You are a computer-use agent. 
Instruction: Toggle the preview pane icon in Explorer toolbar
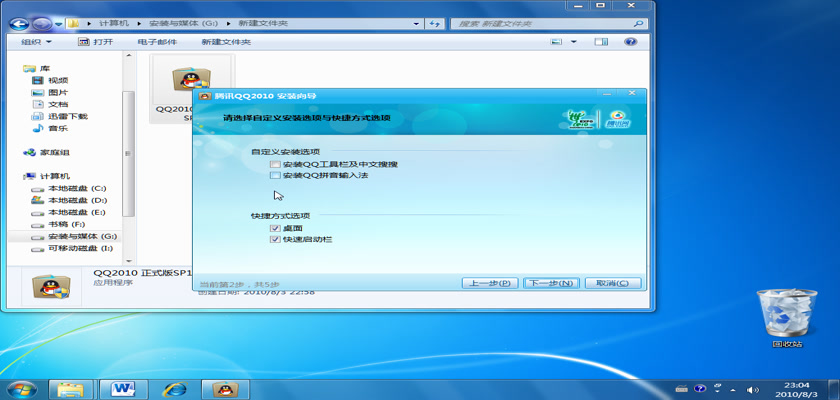pos(601,42)
